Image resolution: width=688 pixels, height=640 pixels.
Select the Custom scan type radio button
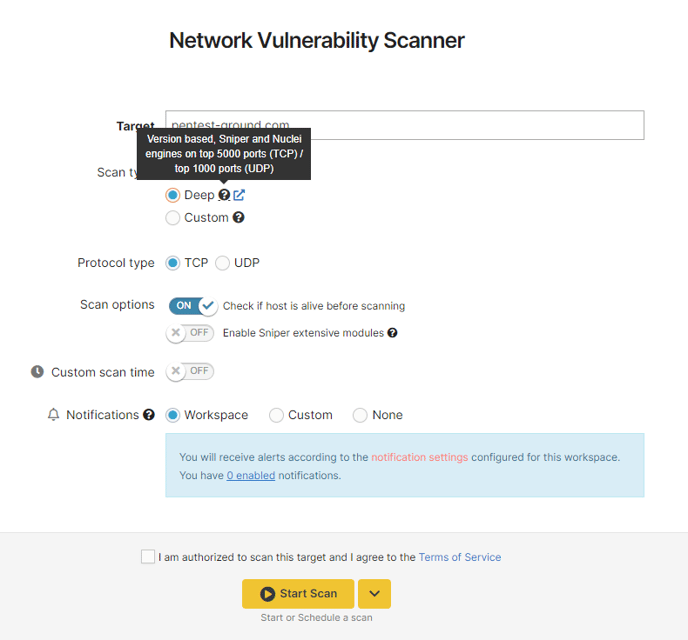[173, 218]
